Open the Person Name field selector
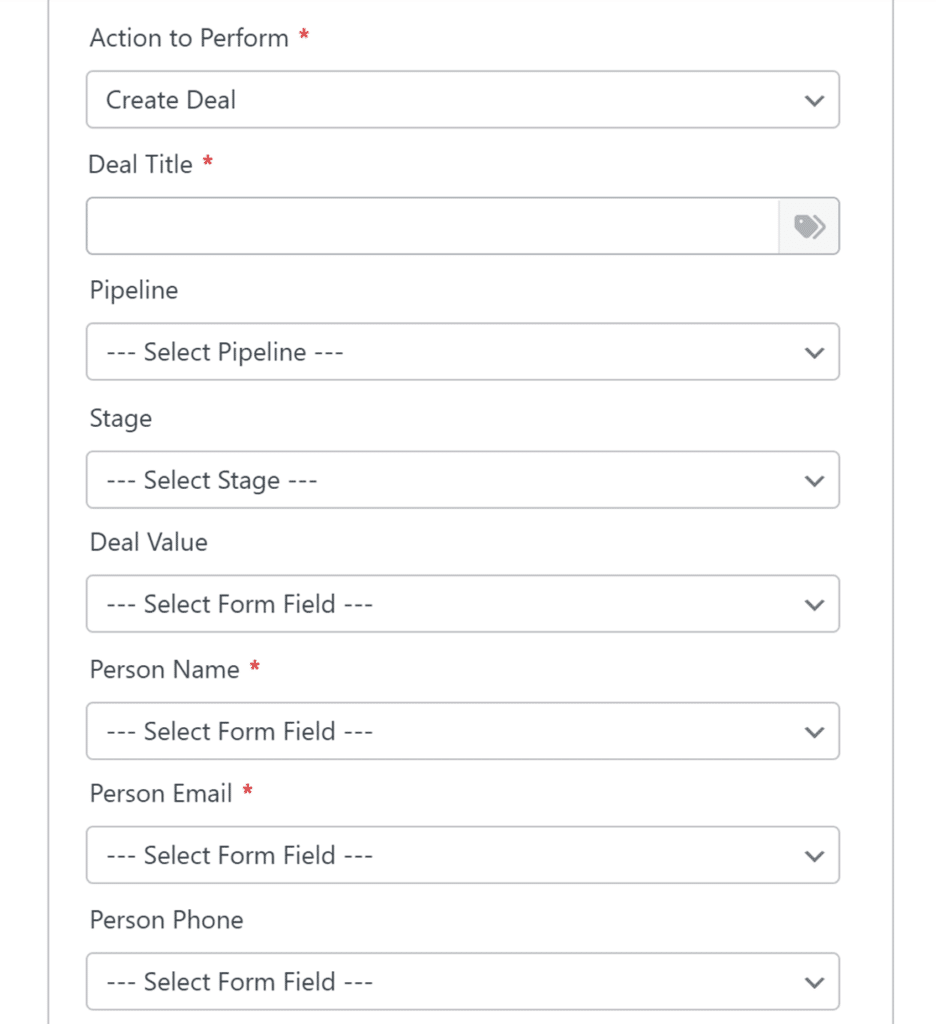Image resolution: width=936 pixels, height=1024 pixels. [462, 731]
